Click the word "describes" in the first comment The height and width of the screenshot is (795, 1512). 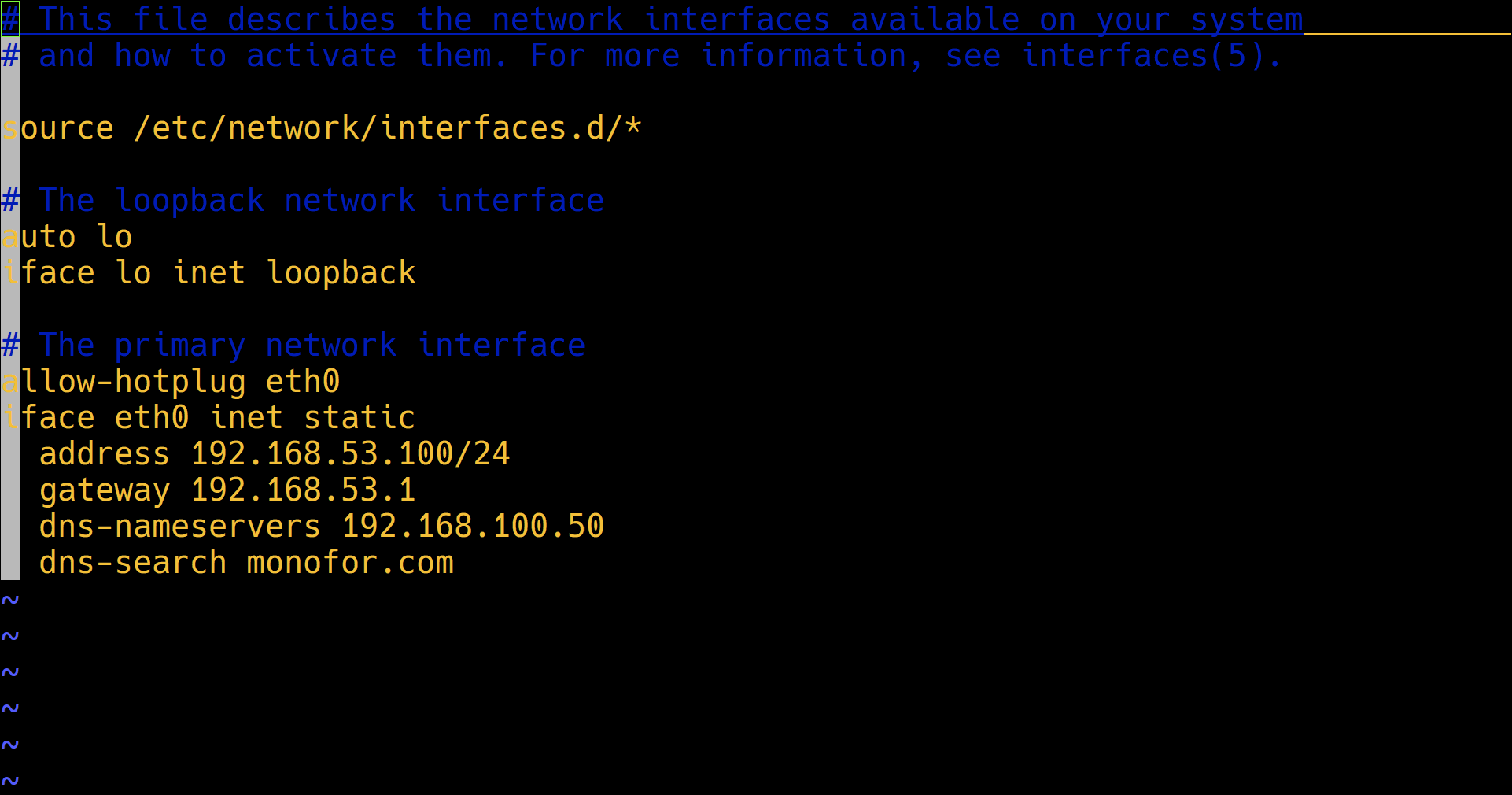pos(312,19)
